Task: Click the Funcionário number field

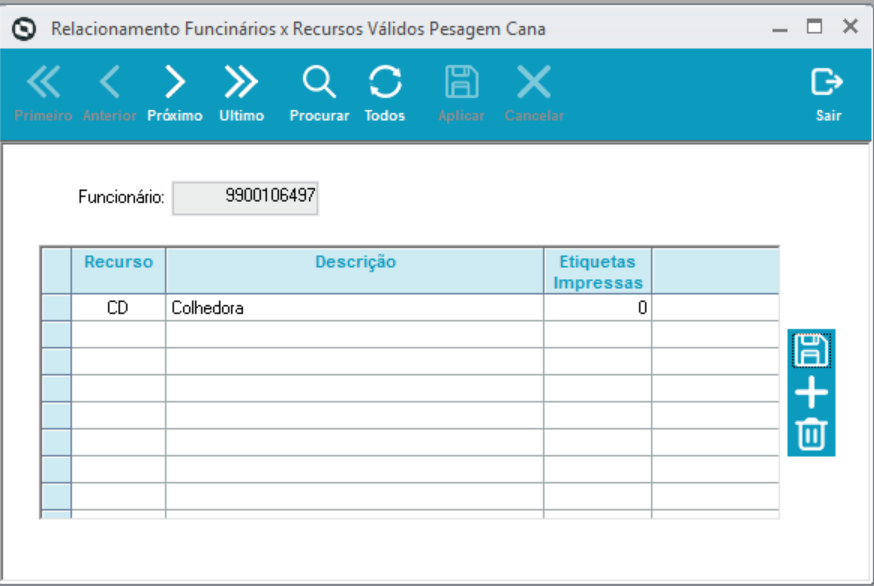Action: coord(246,198)
